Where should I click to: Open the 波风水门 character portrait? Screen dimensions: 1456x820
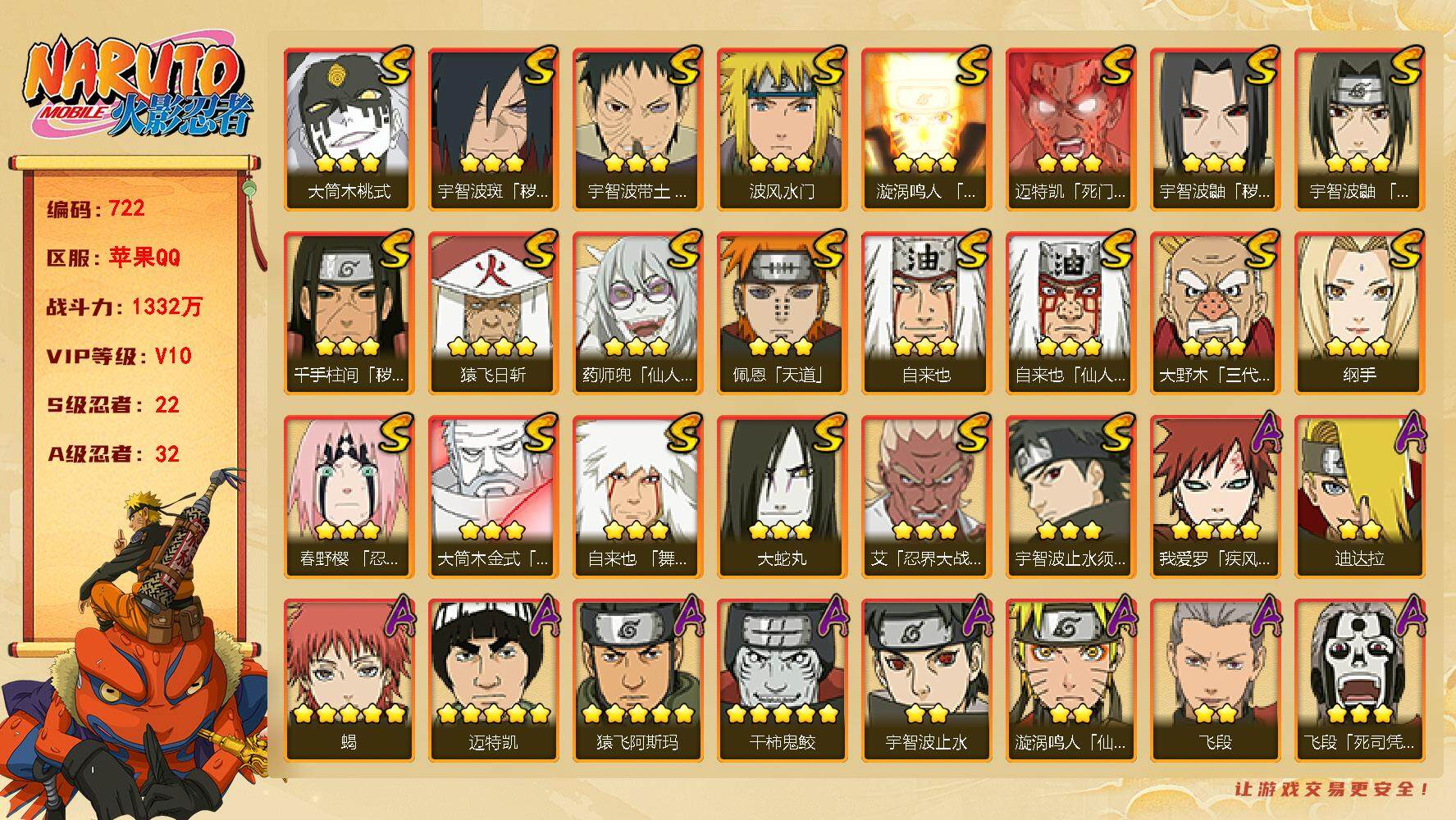pos(782,130)
